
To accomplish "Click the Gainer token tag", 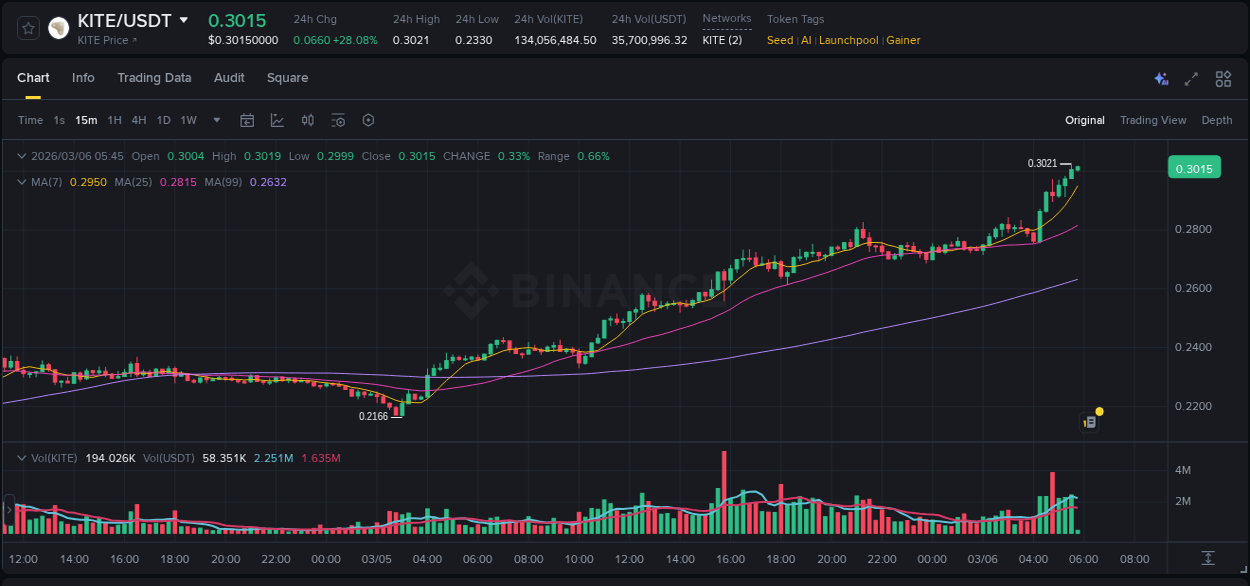I will (x=902, y=40).
